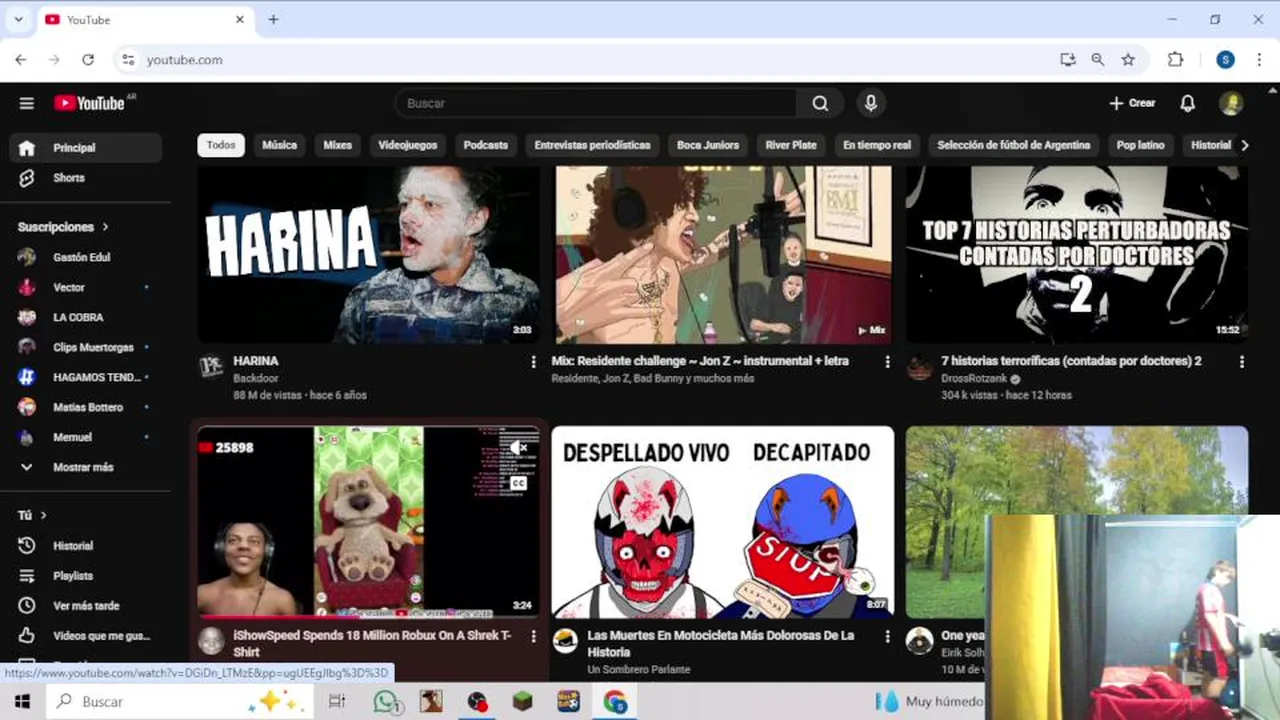
Task: Open Historial in sidebar
Action: tap(85, 546)
